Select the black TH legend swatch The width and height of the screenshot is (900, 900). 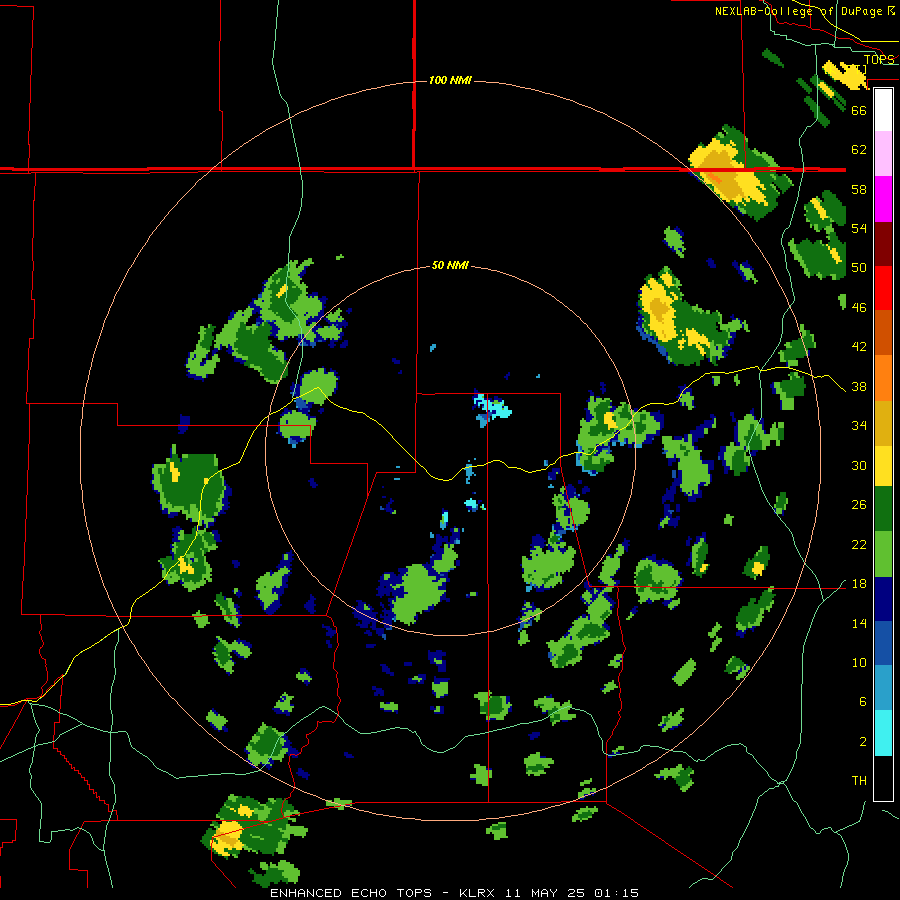click(883, 778)
